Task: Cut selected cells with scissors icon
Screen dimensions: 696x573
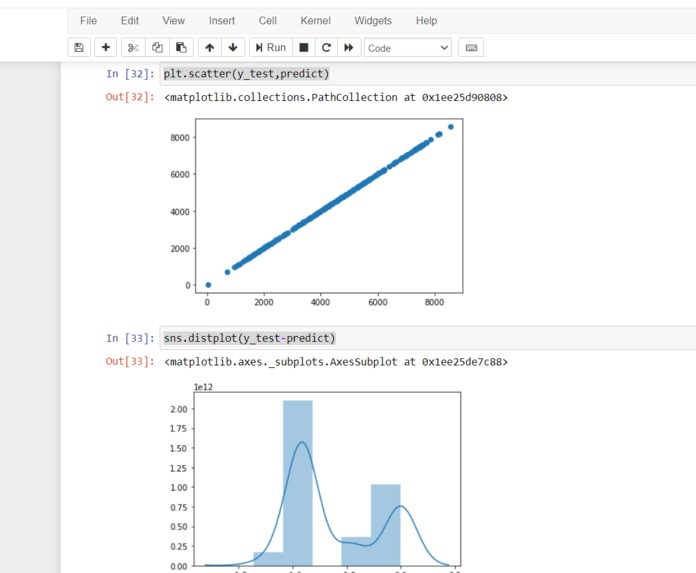Action: [133, 47]
